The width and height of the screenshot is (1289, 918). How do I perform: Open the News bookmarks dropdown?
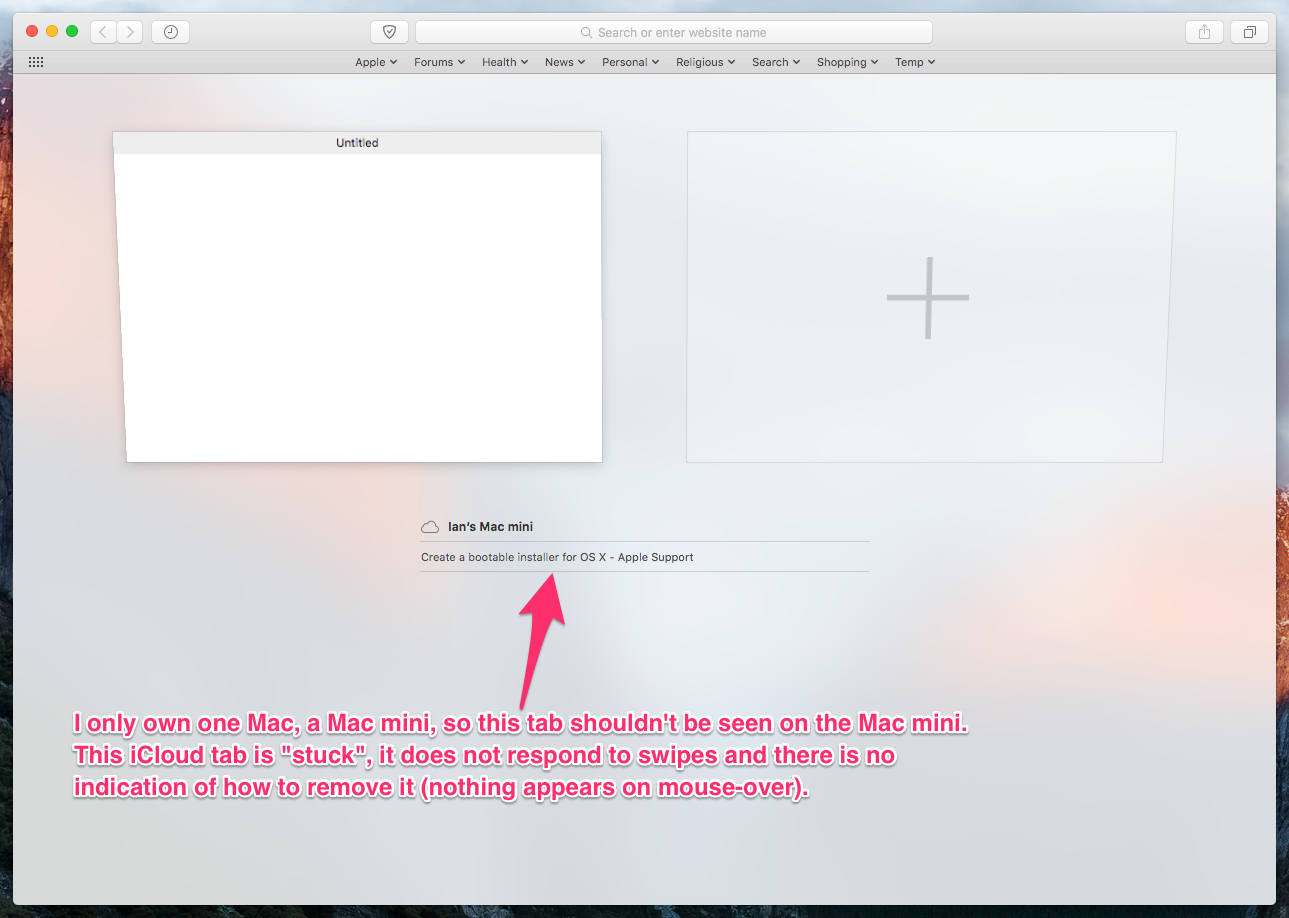click(x=565, y=62)
